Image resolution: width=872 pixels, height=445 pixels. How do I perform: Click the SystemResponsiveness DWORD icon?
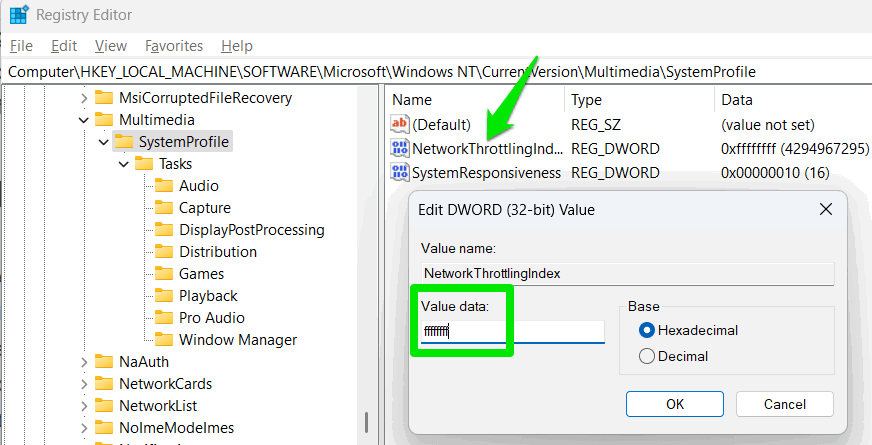tap(400, 172)
